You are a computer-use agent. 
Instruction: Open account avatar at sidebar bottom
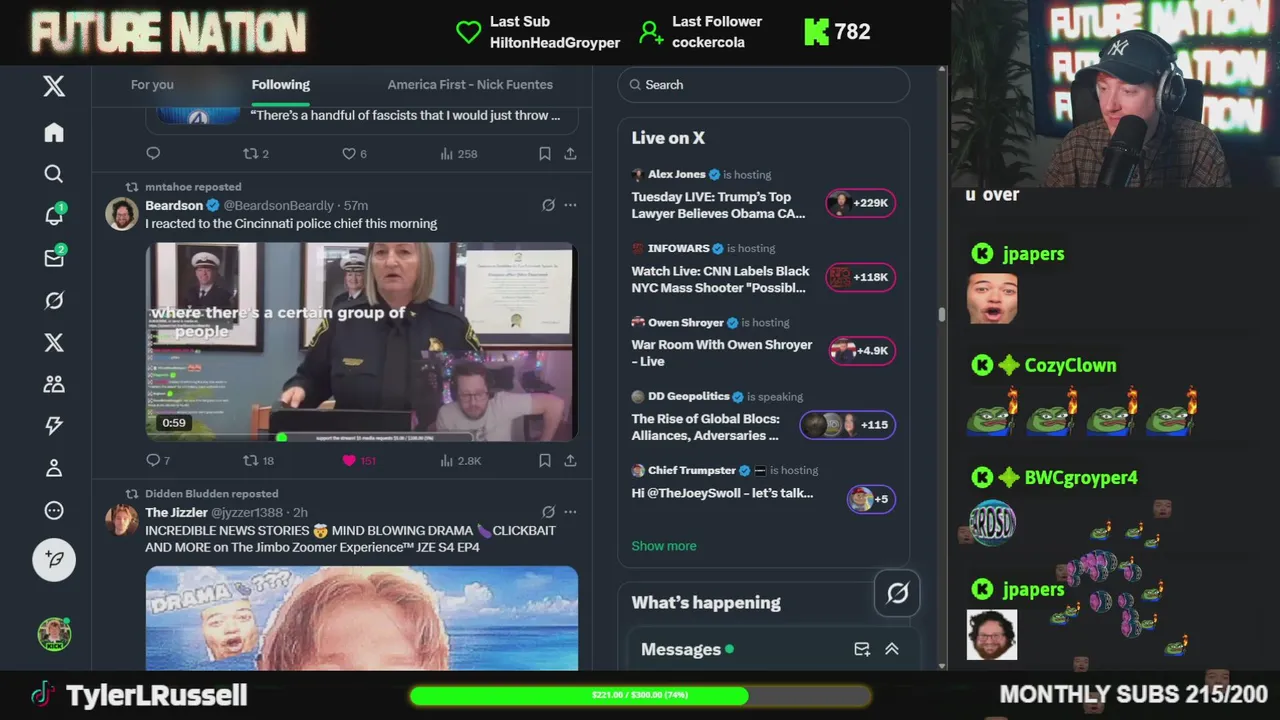(x=54, y=634)
